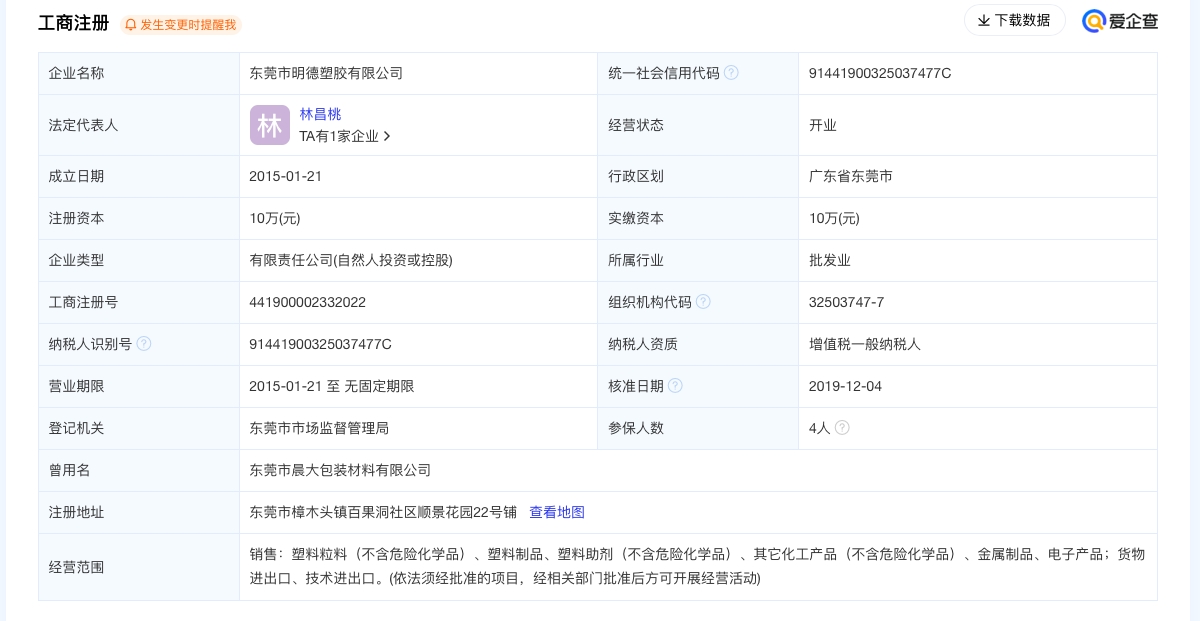Click approval date 2019-12-04
Viewport: 1200px width, 621px height.
point(846,386)
